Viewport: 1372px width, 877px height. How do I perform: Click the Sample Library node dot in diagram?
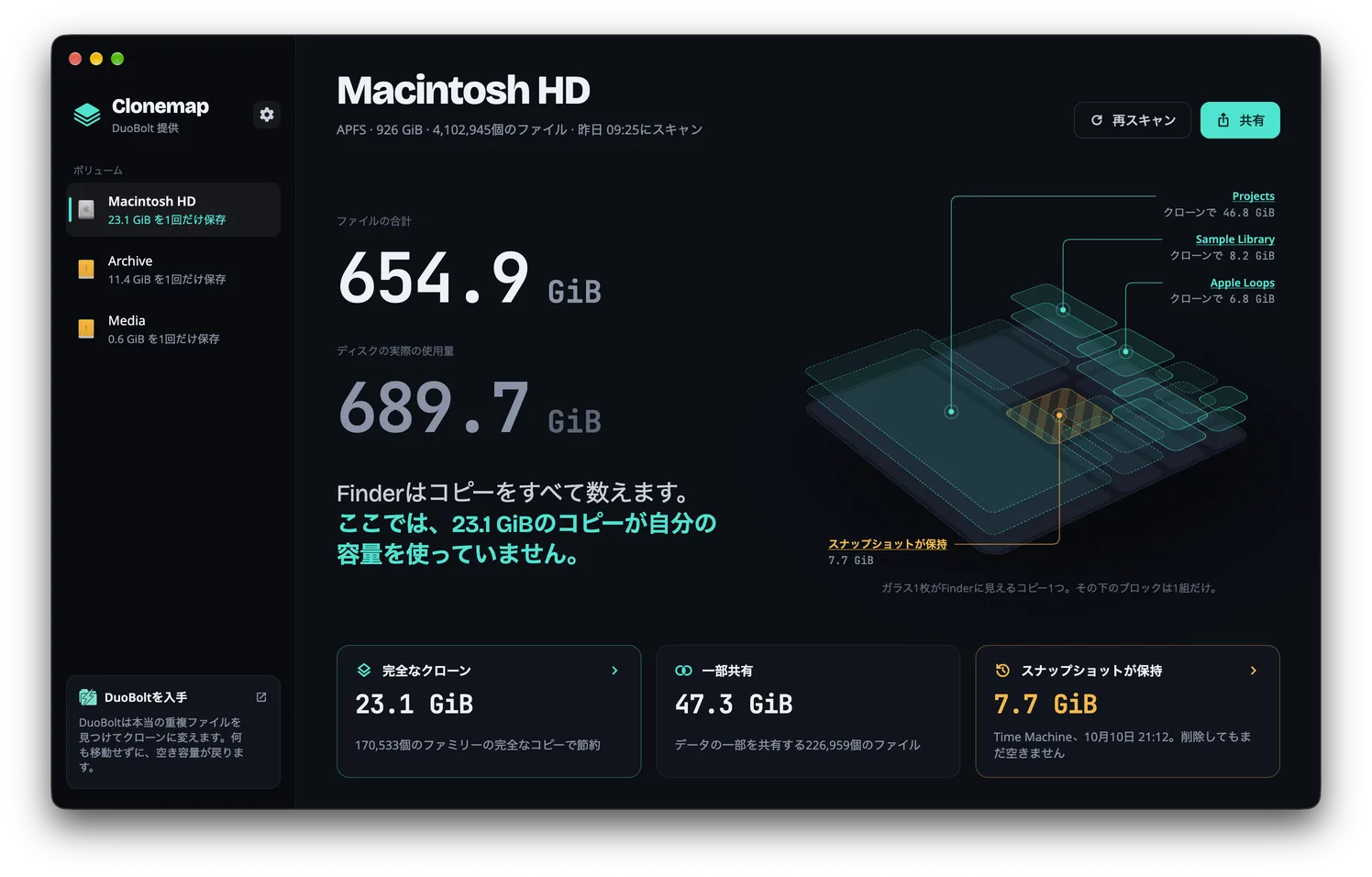click(x=1063, y=310)
